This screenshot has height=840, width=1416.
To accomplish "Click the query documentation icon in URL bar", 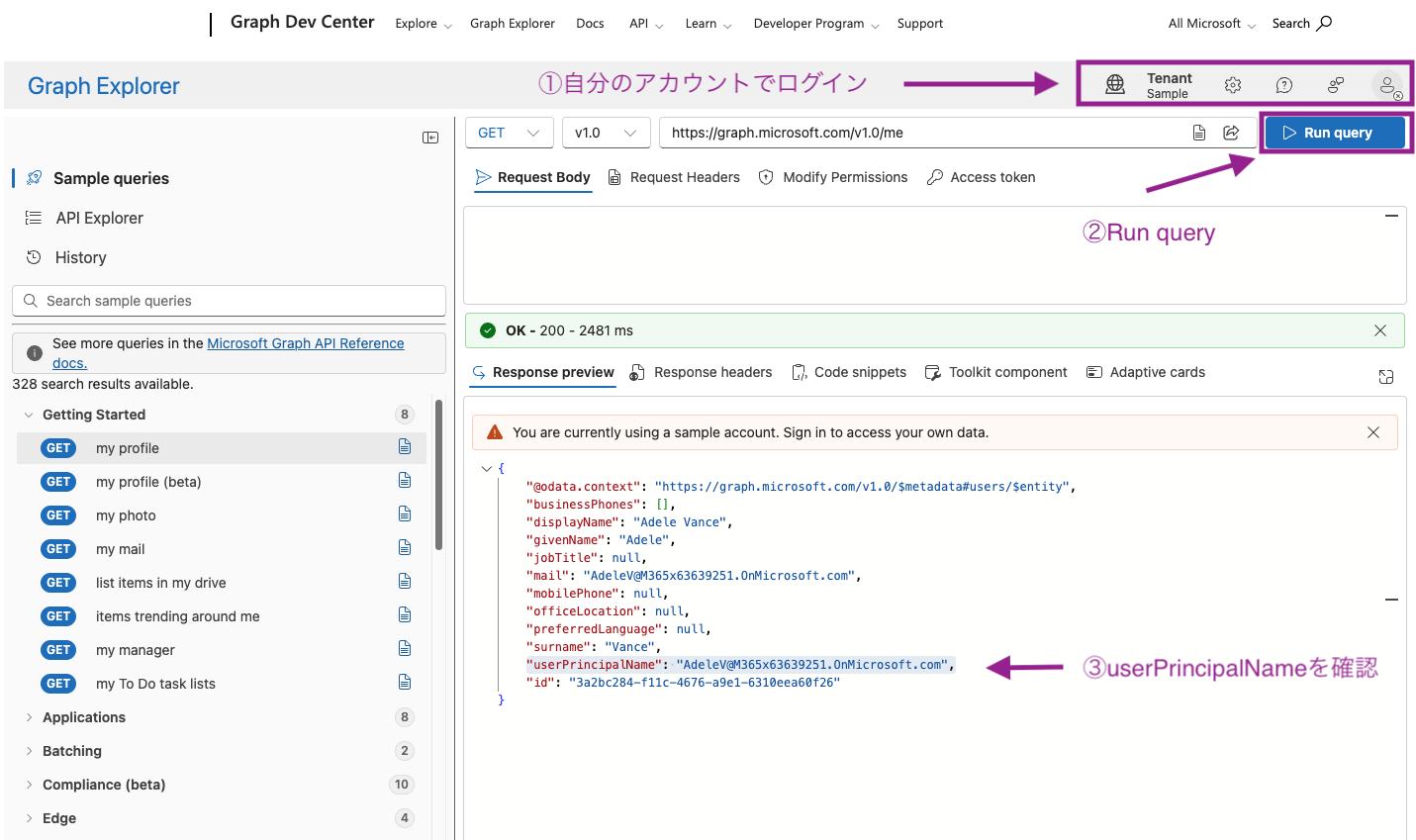I will [1199, 133].
